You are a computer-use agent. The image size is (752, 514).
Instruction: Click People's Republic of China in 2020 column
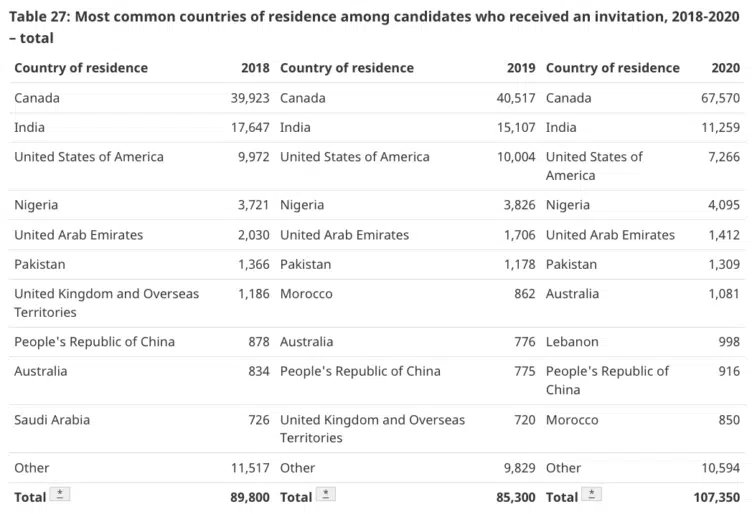pos(607,380)
